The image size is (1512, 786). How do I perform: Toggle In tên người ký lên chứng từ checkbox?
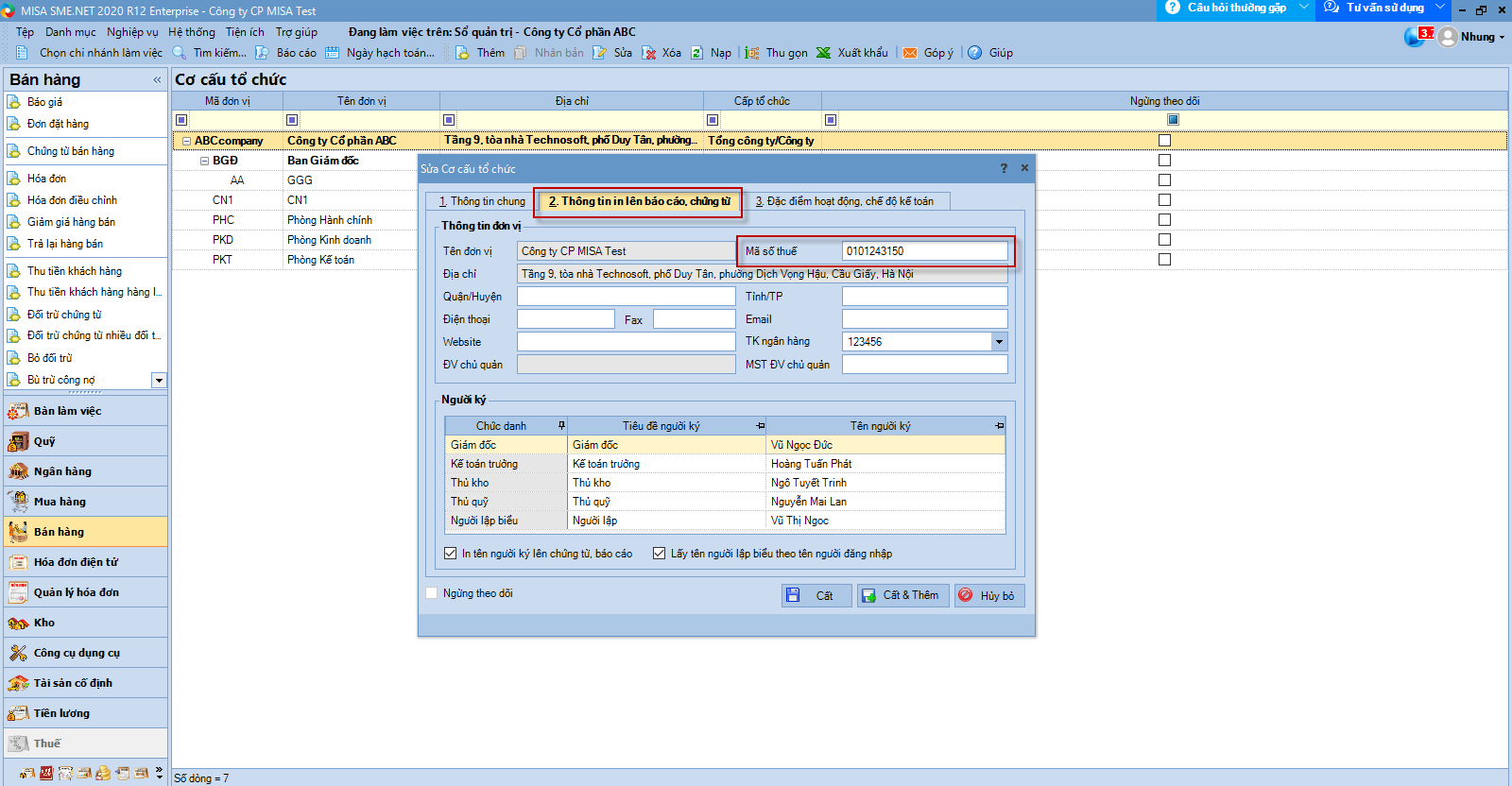(451, 554)
